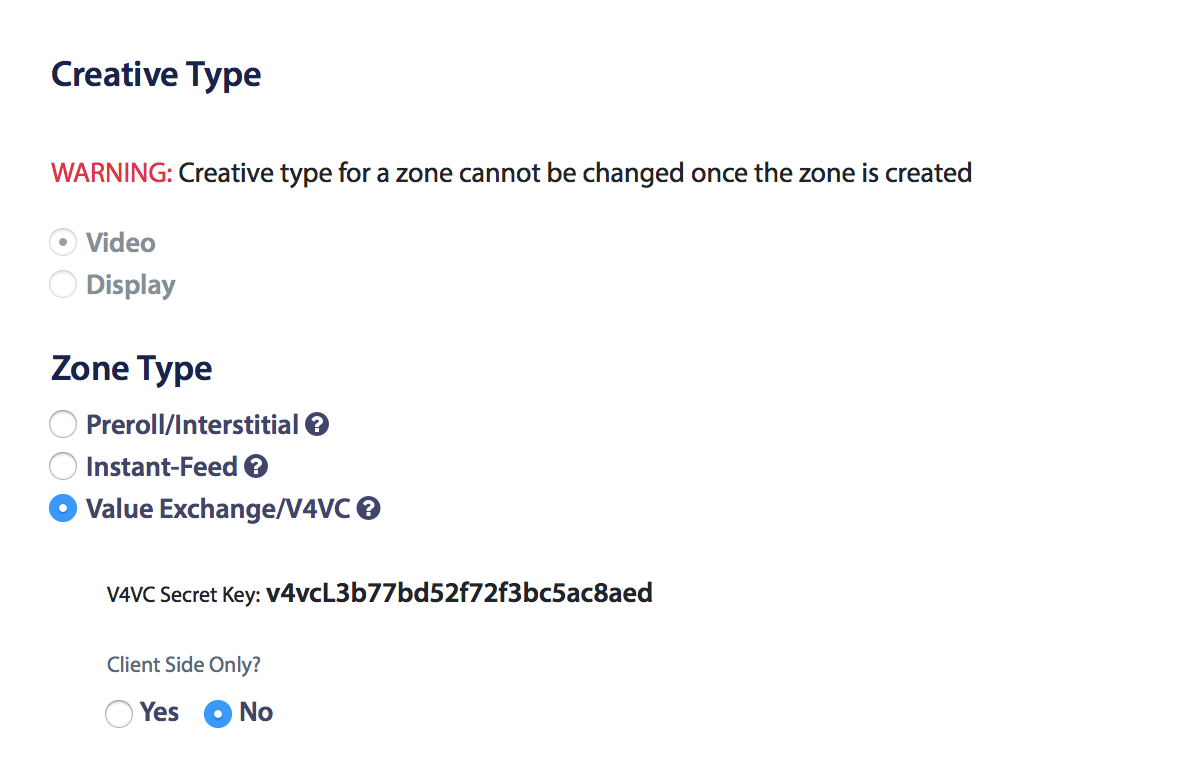Click the 'Instant-Feed' option label text

[x=162, y=466]
